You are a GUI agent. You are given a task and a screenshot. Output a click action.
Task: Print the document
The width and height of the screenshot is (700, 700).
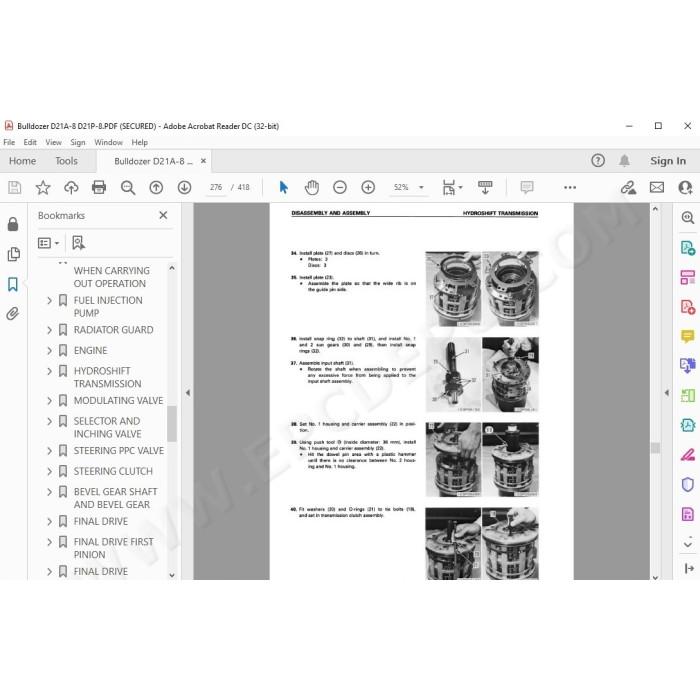coord(99,187)
